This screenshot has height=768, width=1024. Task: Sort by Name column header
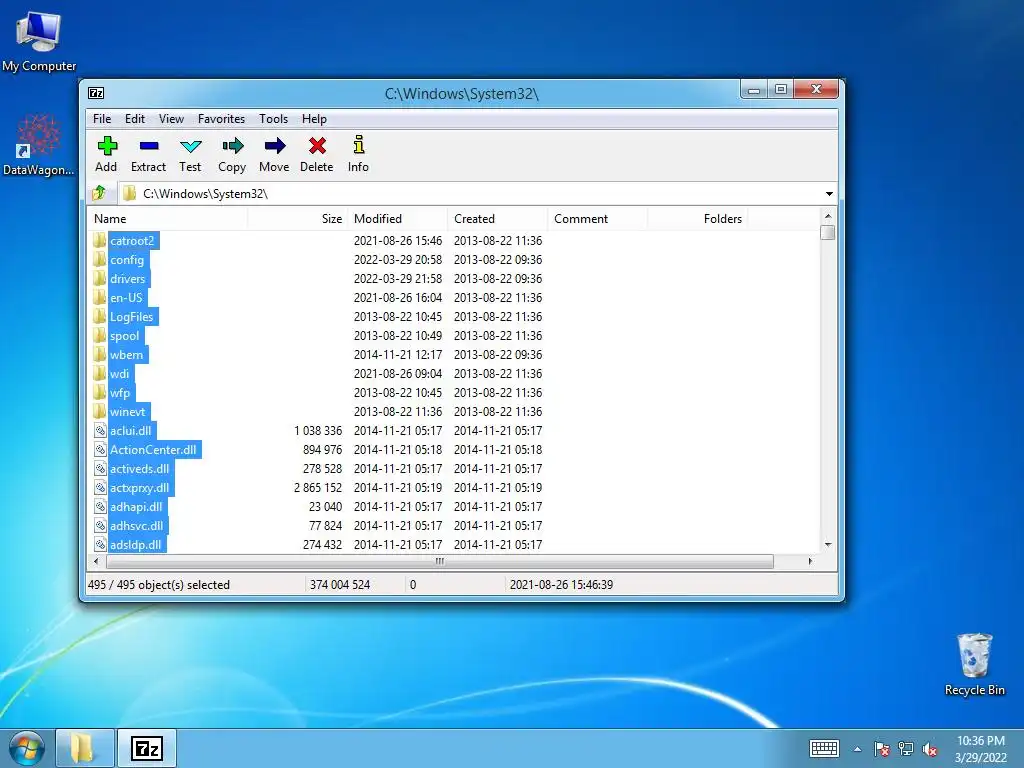pyautogui.click(x=167, y=219)
